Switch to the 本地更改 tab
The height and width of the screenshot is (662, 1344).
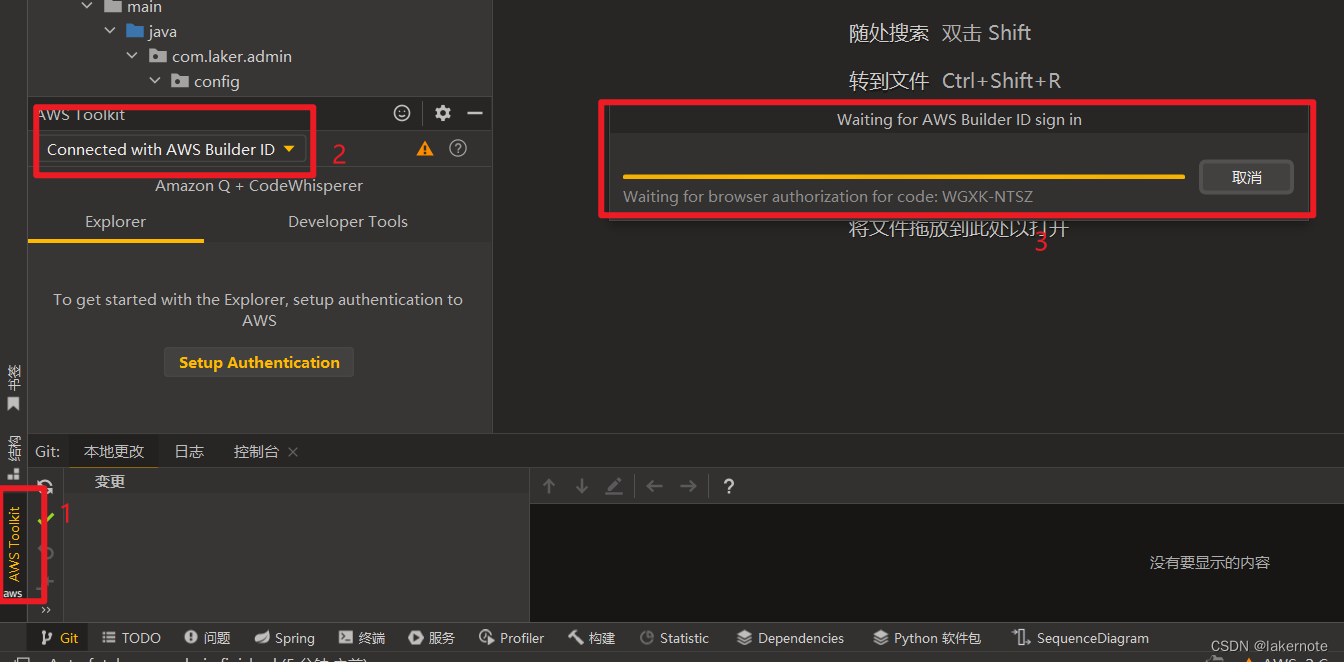click(114, 452)
